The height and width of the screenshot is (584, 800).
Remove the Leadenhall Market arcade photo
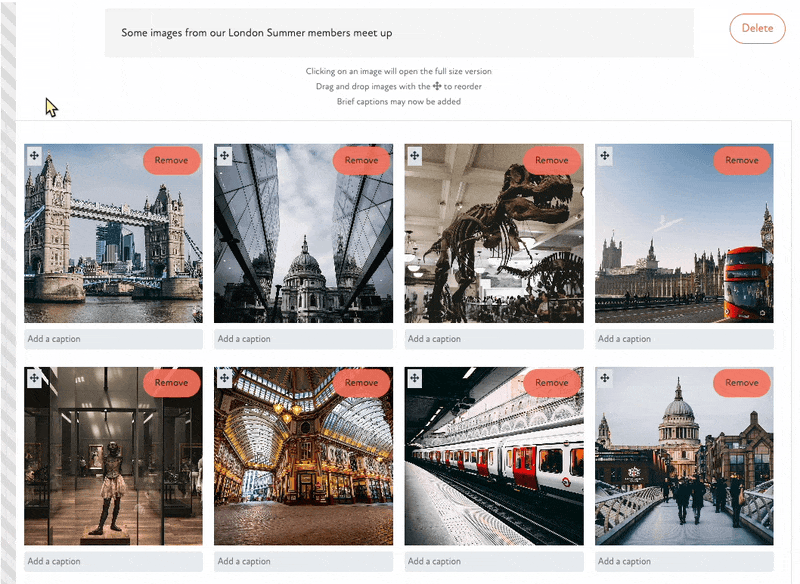point(361,382)
